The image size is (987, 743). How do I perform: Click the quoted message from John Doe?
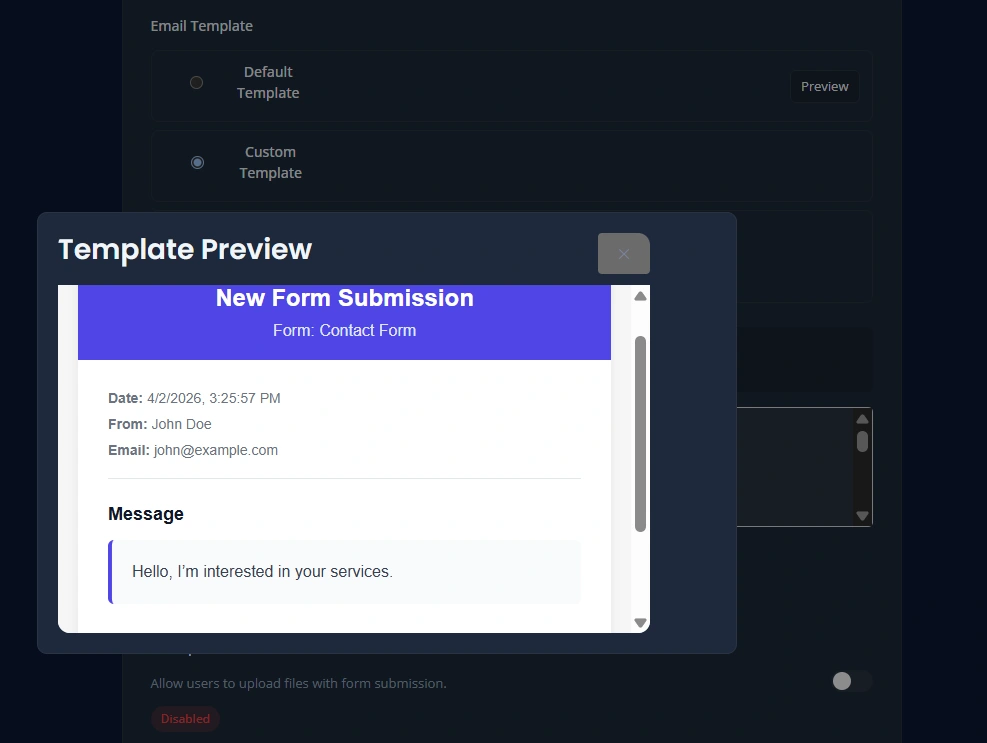tap(260, 571)
